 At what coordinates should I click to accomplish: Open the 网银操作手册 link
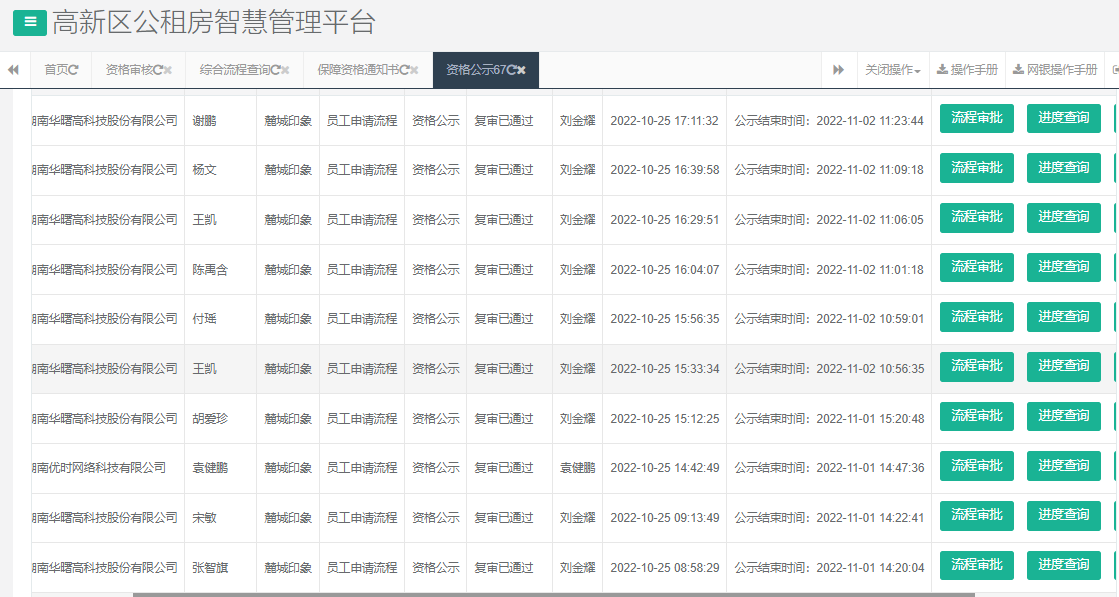(x=1061, y=70)
